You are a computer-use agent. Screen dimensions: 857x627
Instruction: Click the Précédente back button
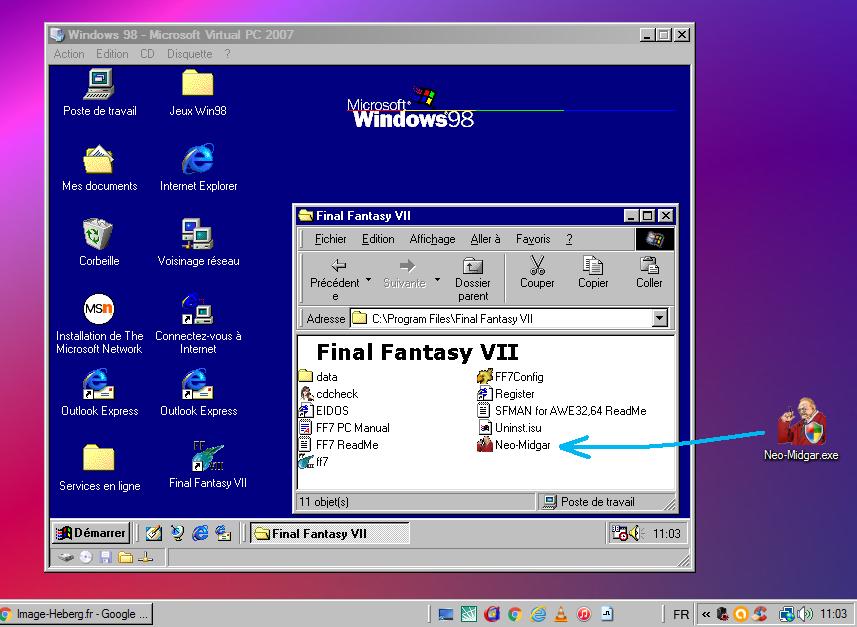click(x=334, y=279)
